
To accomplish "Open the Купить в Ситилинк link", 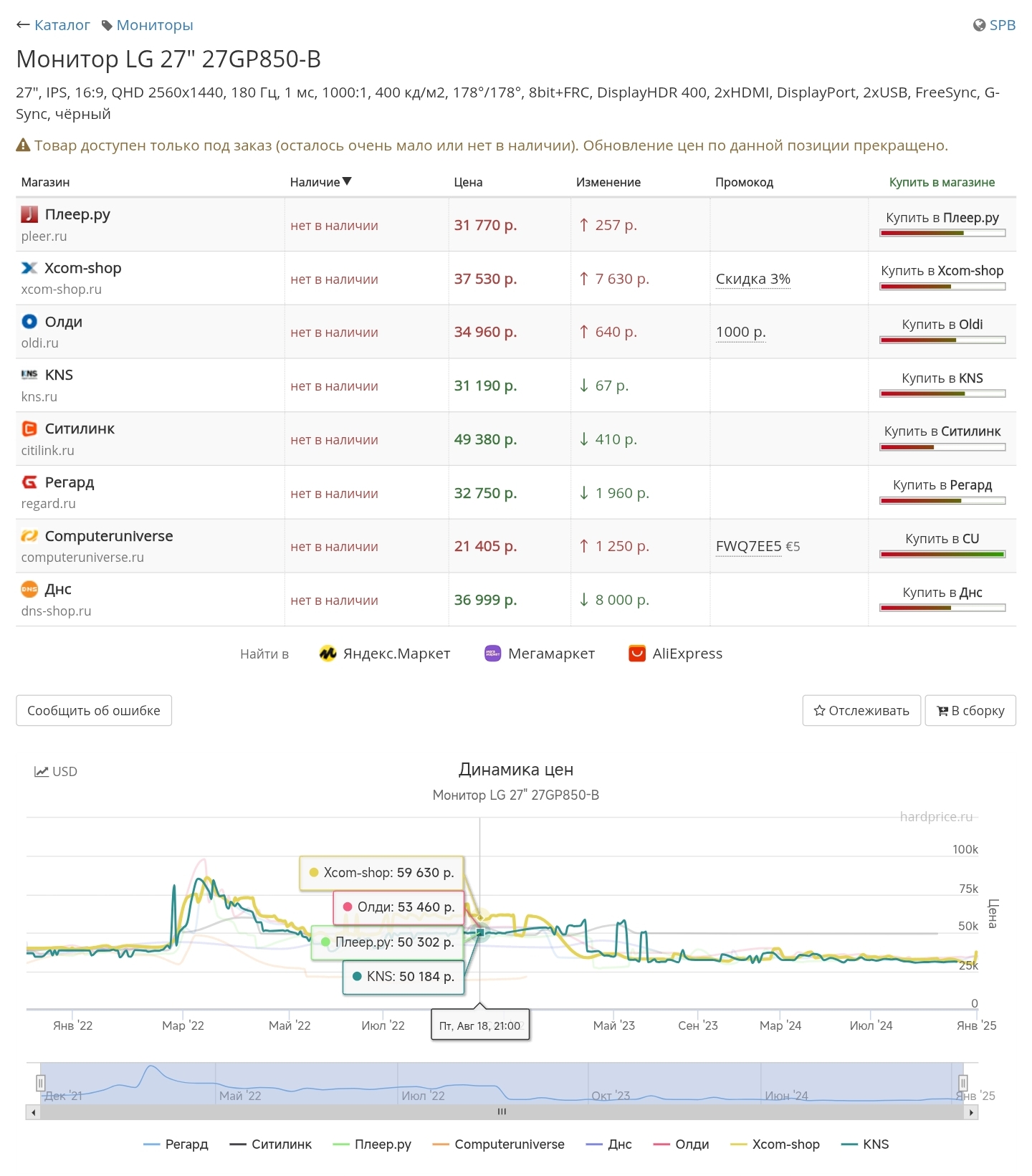I will [x=942, y=431].
